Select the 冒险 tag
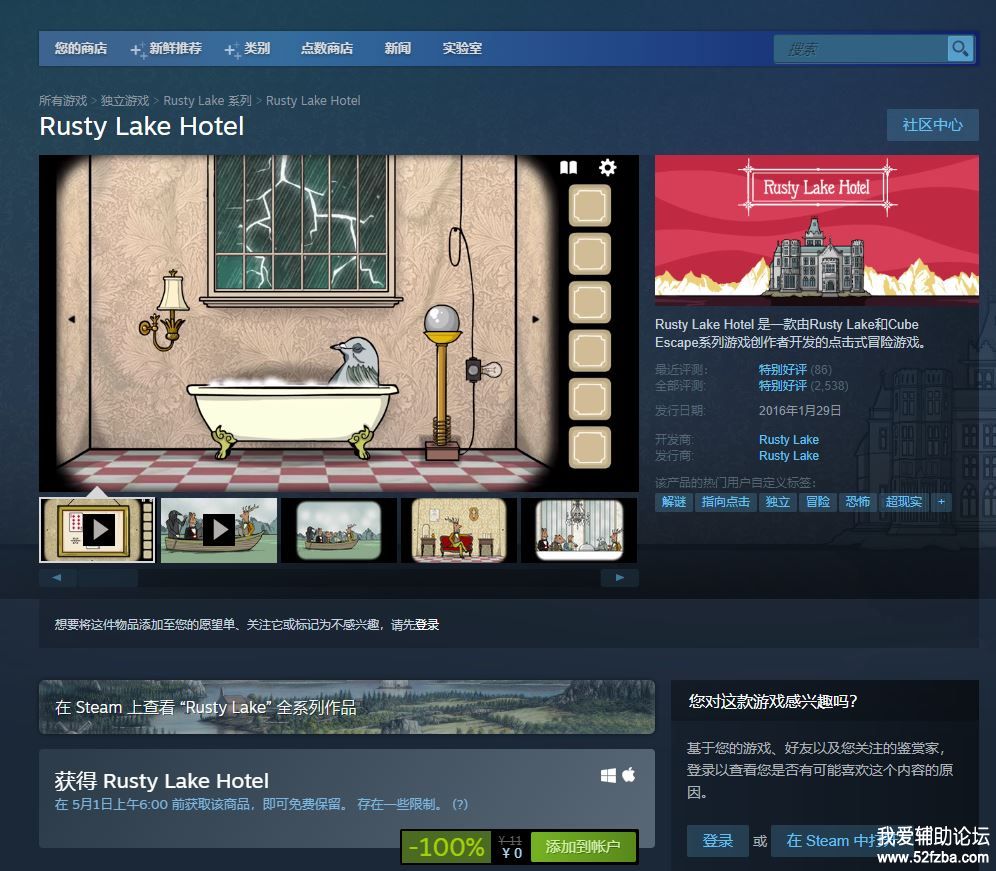 [818, 502]
